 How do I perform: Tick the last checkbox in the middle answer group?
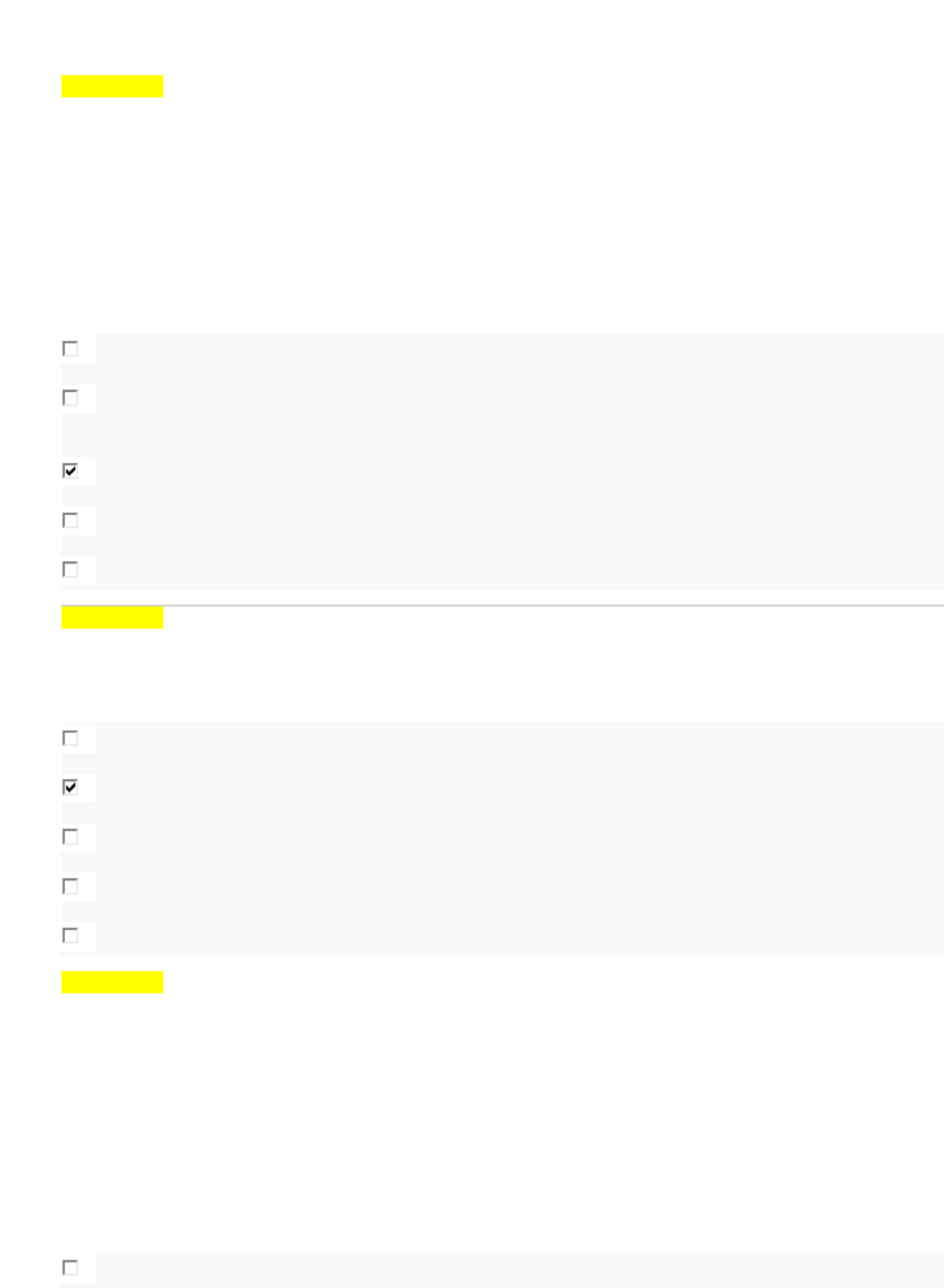pos(71,935)
